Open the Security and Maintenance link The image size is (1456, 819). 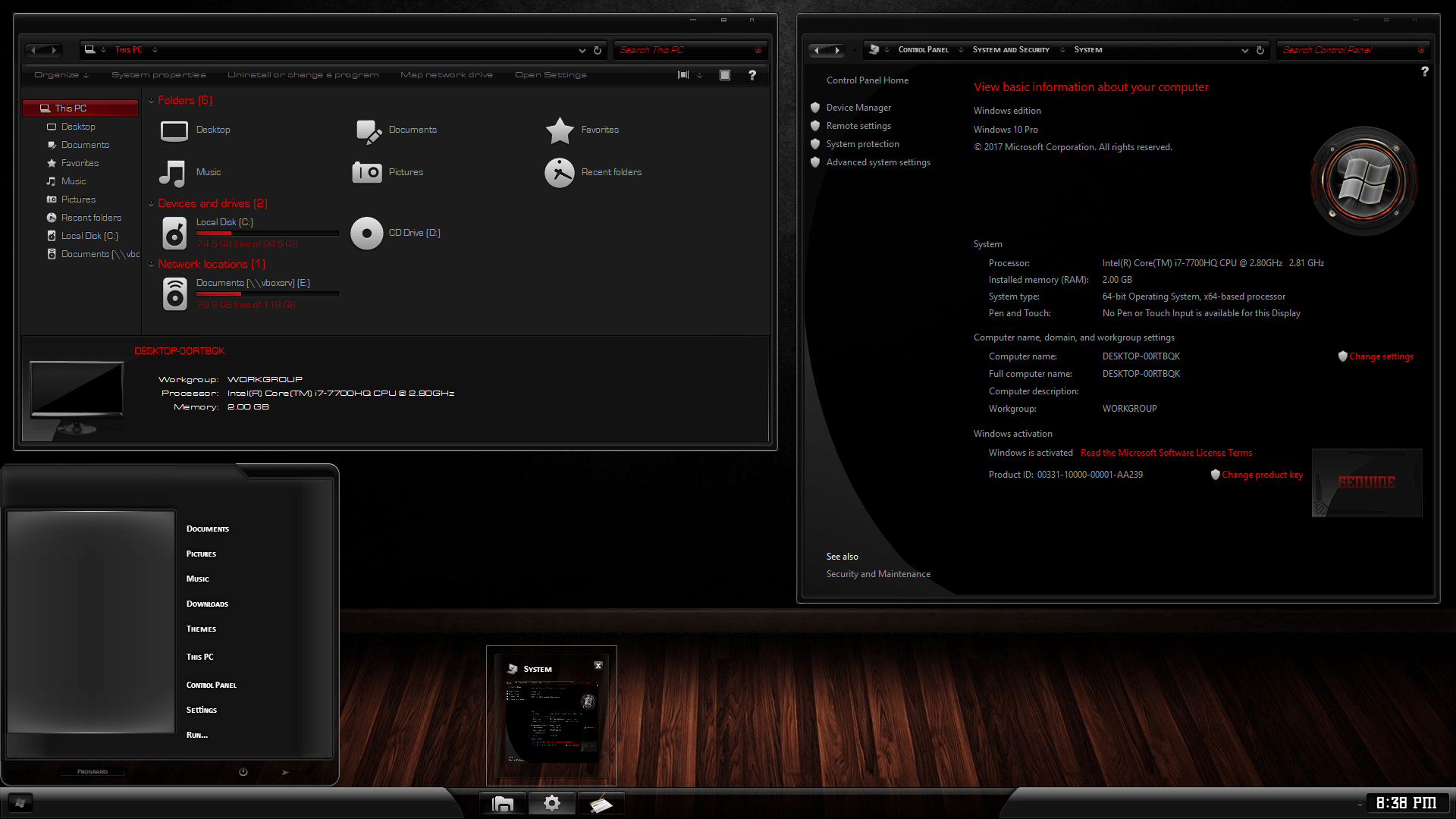[x=877, y=574]
